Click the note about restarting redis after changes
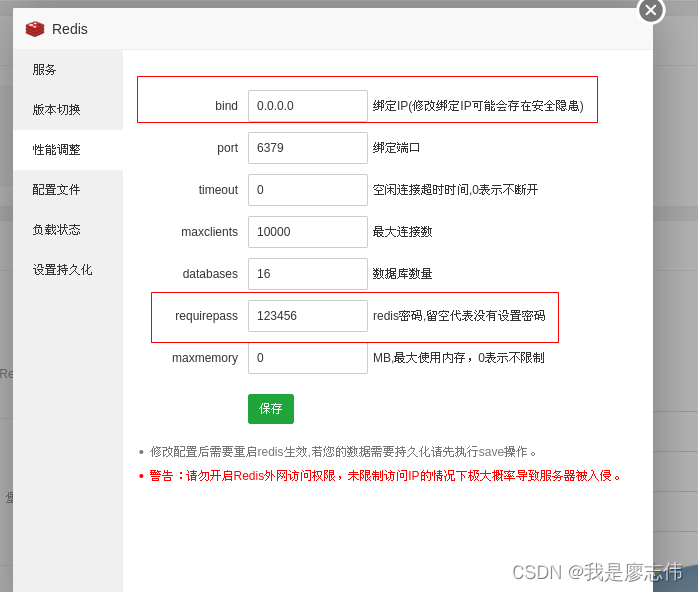 click(343, 452)
